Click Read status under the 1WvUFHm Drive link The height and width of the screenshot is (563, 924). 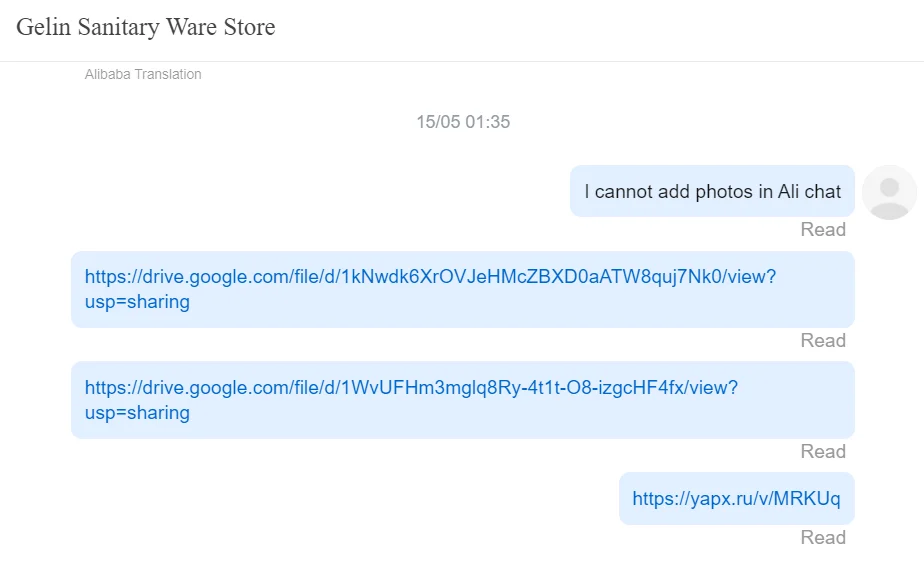[823, 452]
